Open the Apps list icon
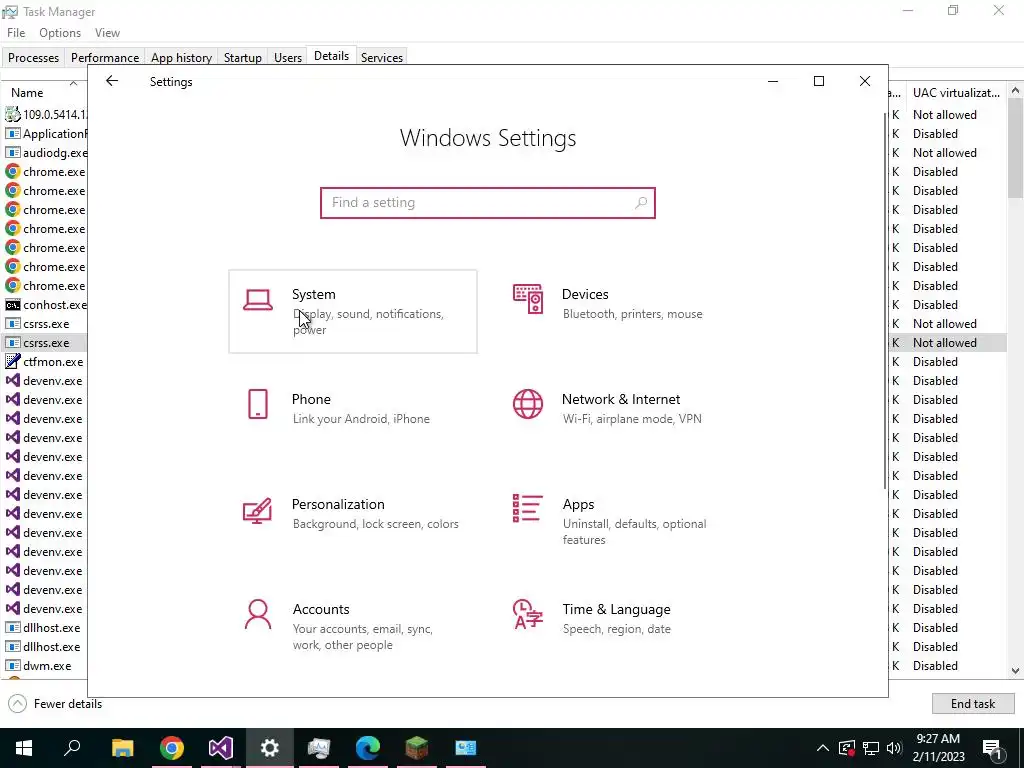 click(528, 508)
